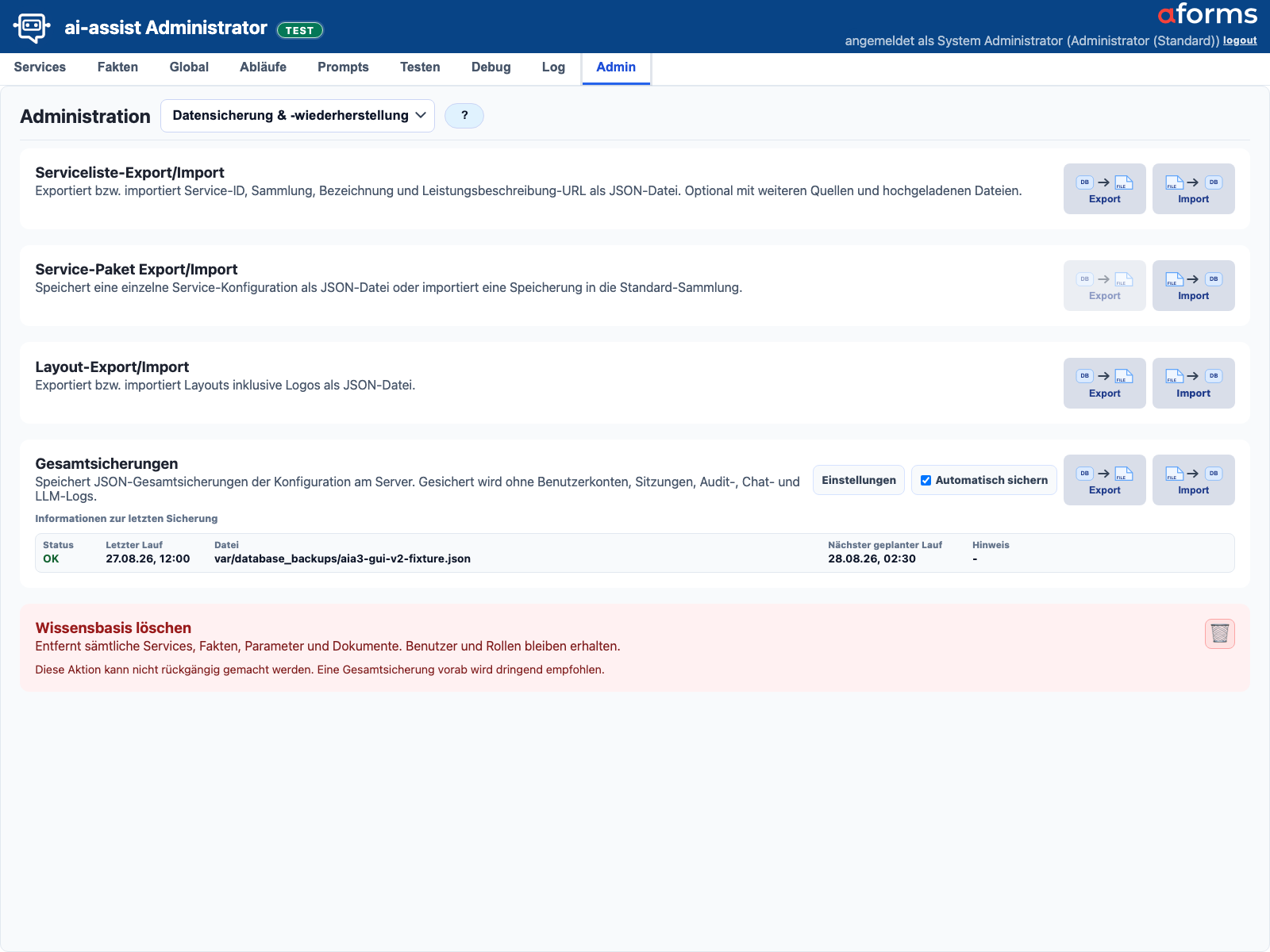Click the Gesamtsicherungen heading
The image size is (1270, 952).
pyautogui.click(x=106, y=463)
